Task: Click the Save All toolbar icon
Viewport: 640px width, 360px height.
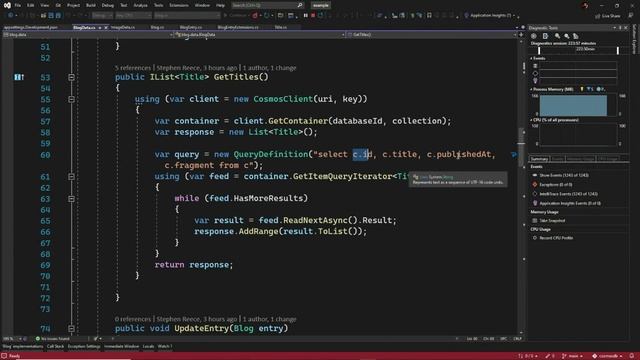Action: (58, 16)
